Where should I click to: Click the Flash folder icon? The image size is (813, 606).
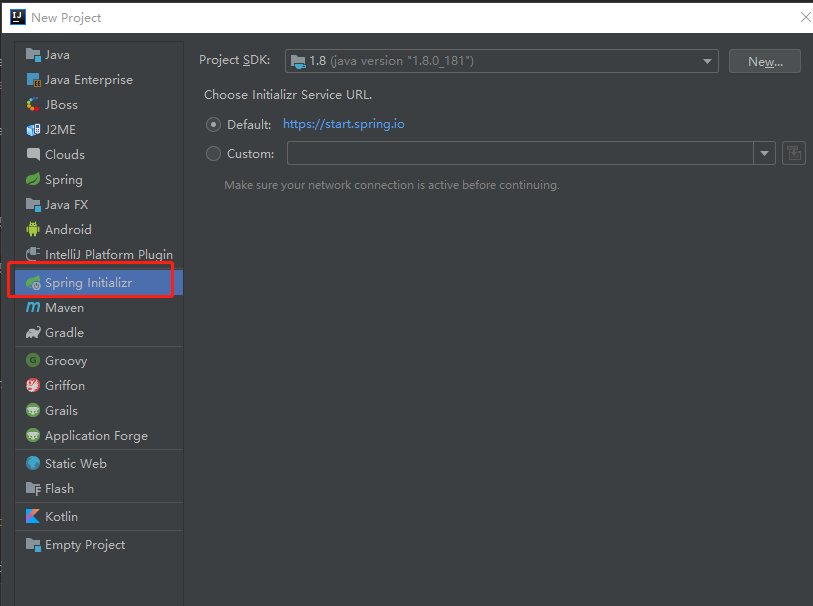tap(33, 488)
